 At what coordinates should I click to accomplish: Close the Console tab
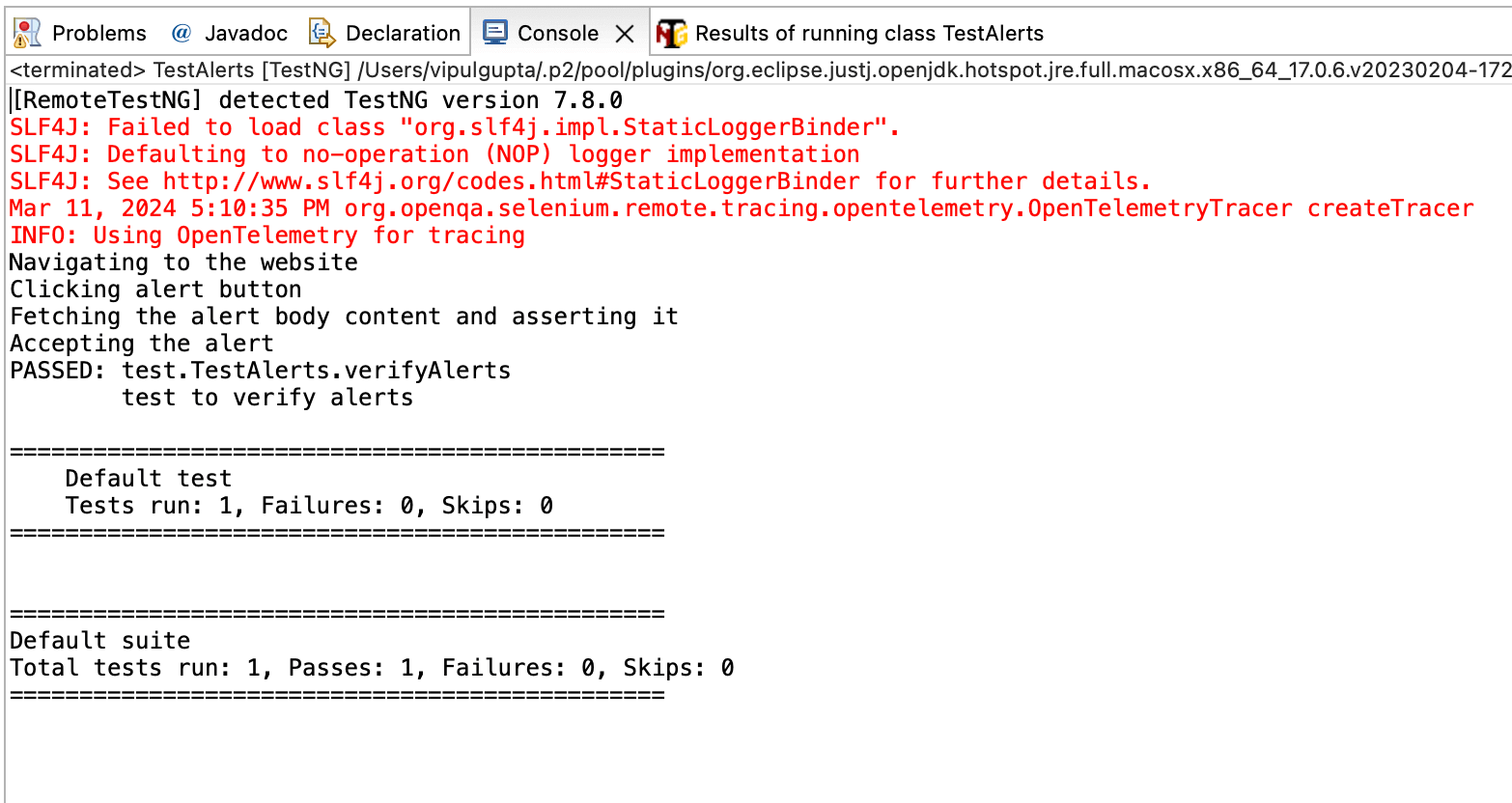[626, 32]
